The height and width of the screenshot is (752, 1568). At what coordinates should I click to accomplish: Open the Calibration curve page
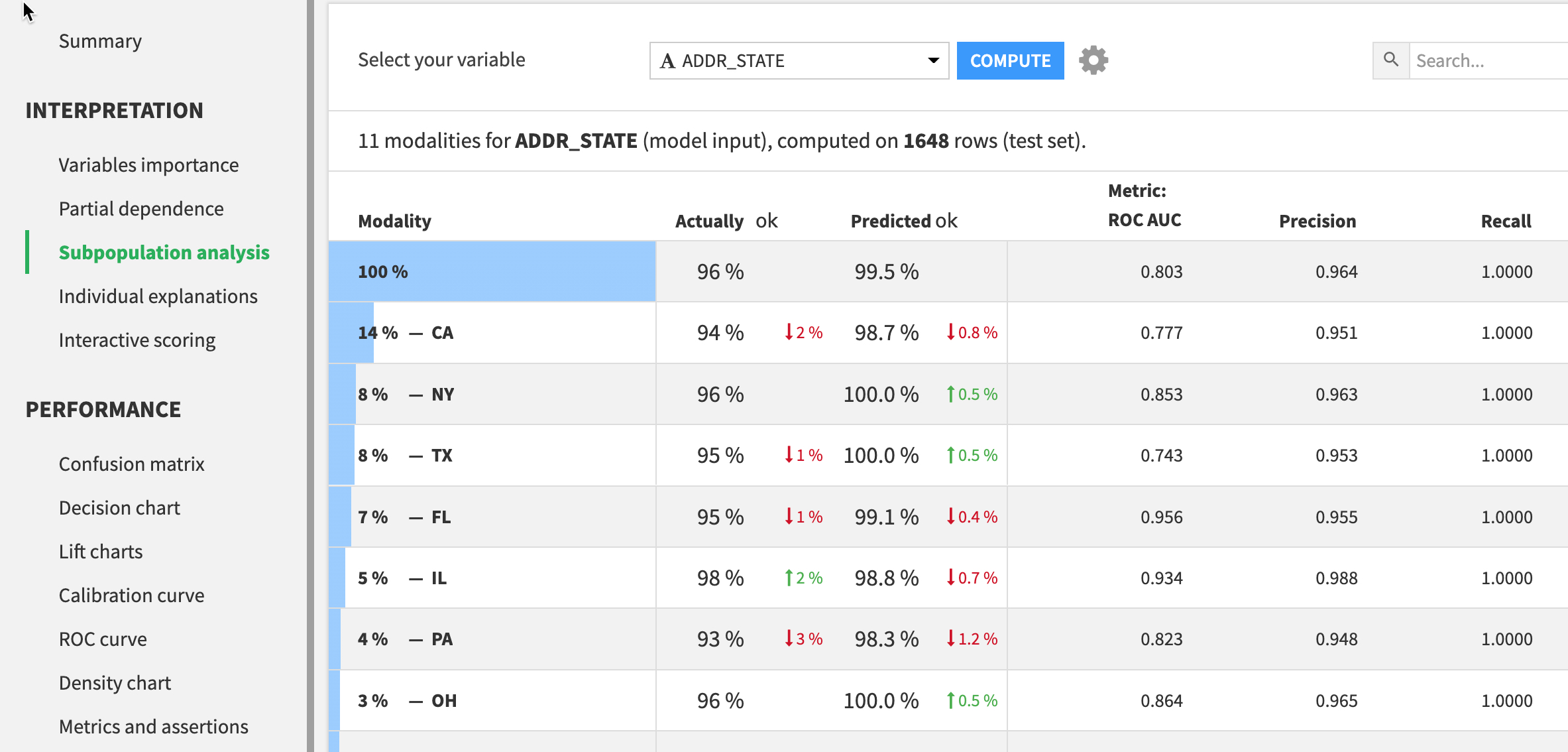(x=131, y=595)
